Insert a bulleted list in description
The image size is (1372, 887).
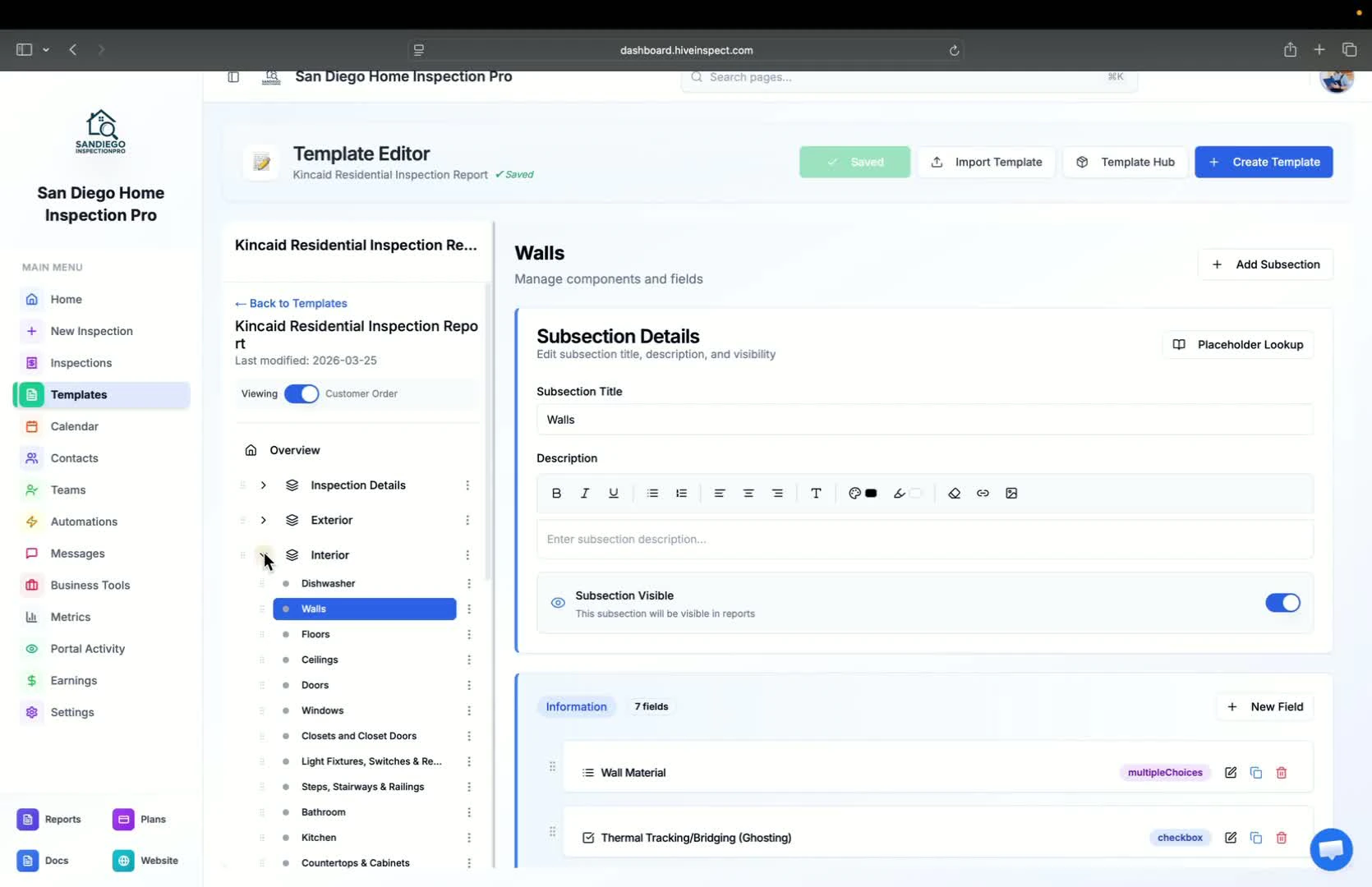(652, 494)
